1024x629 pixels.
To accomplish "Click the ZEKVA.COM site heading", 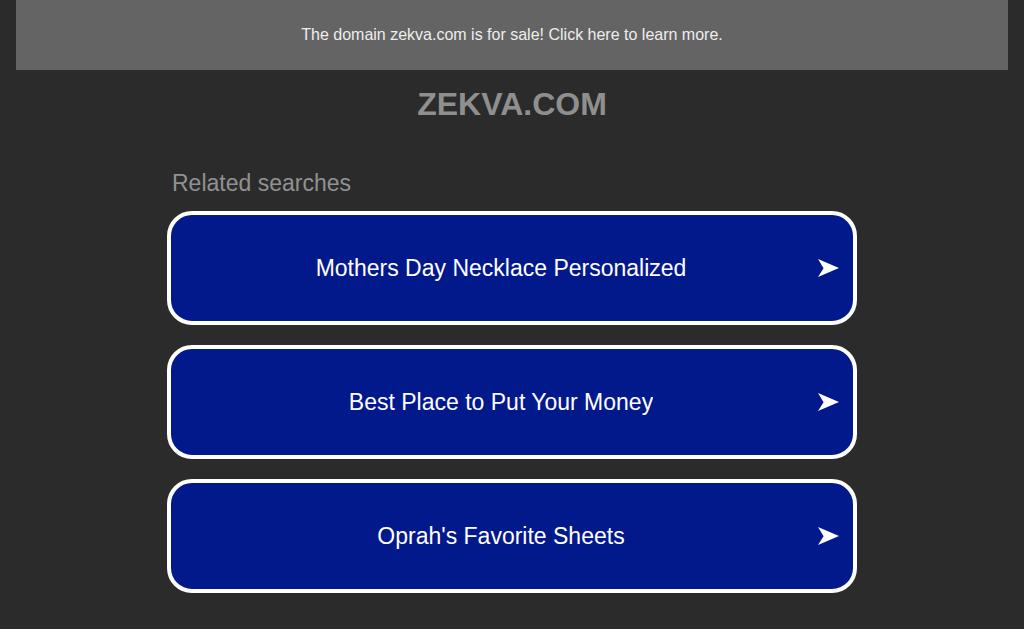I will tap(511, 104).
